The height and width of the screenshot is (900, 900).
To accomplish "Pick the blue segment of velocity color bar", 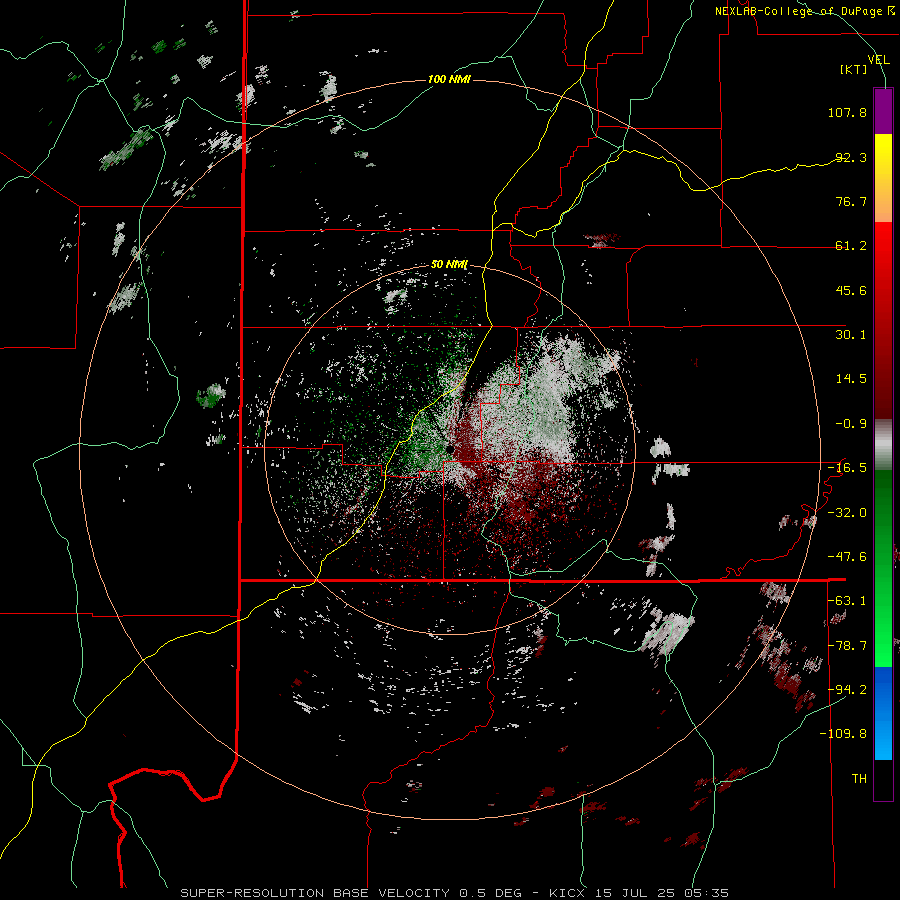I will pos(883,713).
